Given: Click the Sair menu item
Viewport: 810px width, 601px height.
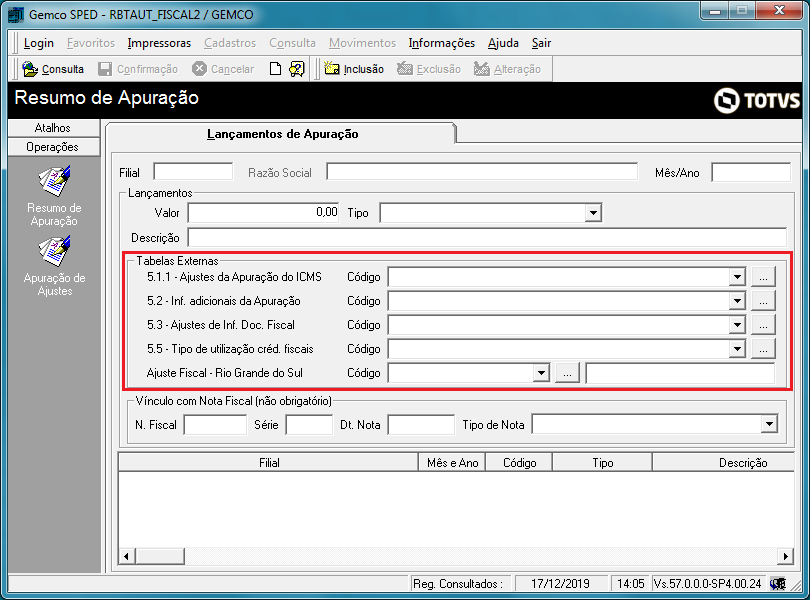Looking at the screenshot, I should pyautogui.click(x=541, y=43).
